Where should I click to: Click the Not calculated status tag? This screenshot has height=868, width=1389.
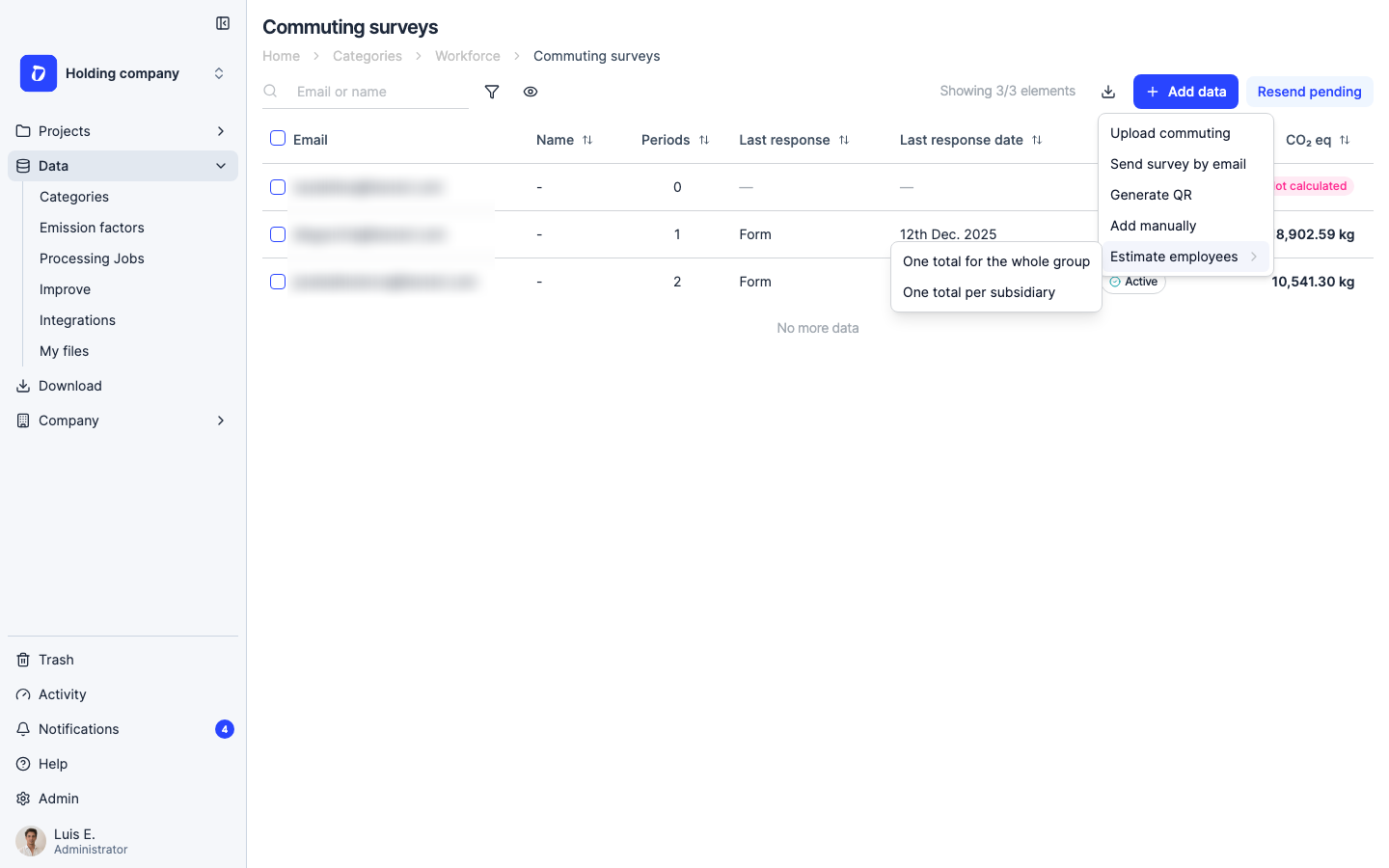1313,186
